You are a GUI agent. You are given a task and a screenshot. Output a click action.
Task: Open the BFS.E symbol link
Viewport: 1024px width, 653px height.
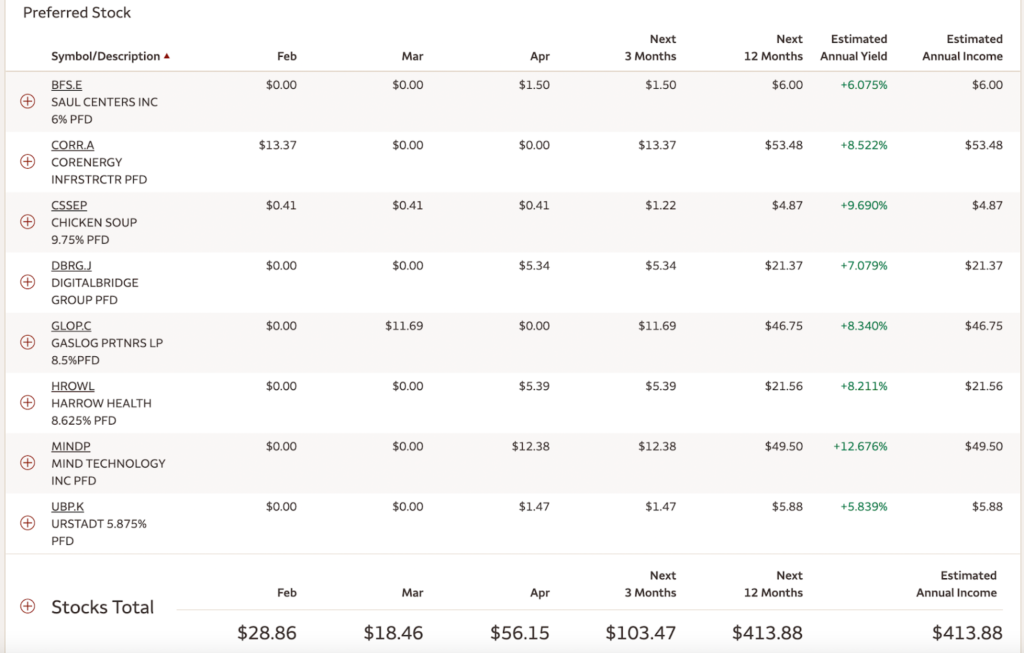[x=67, y=85]
